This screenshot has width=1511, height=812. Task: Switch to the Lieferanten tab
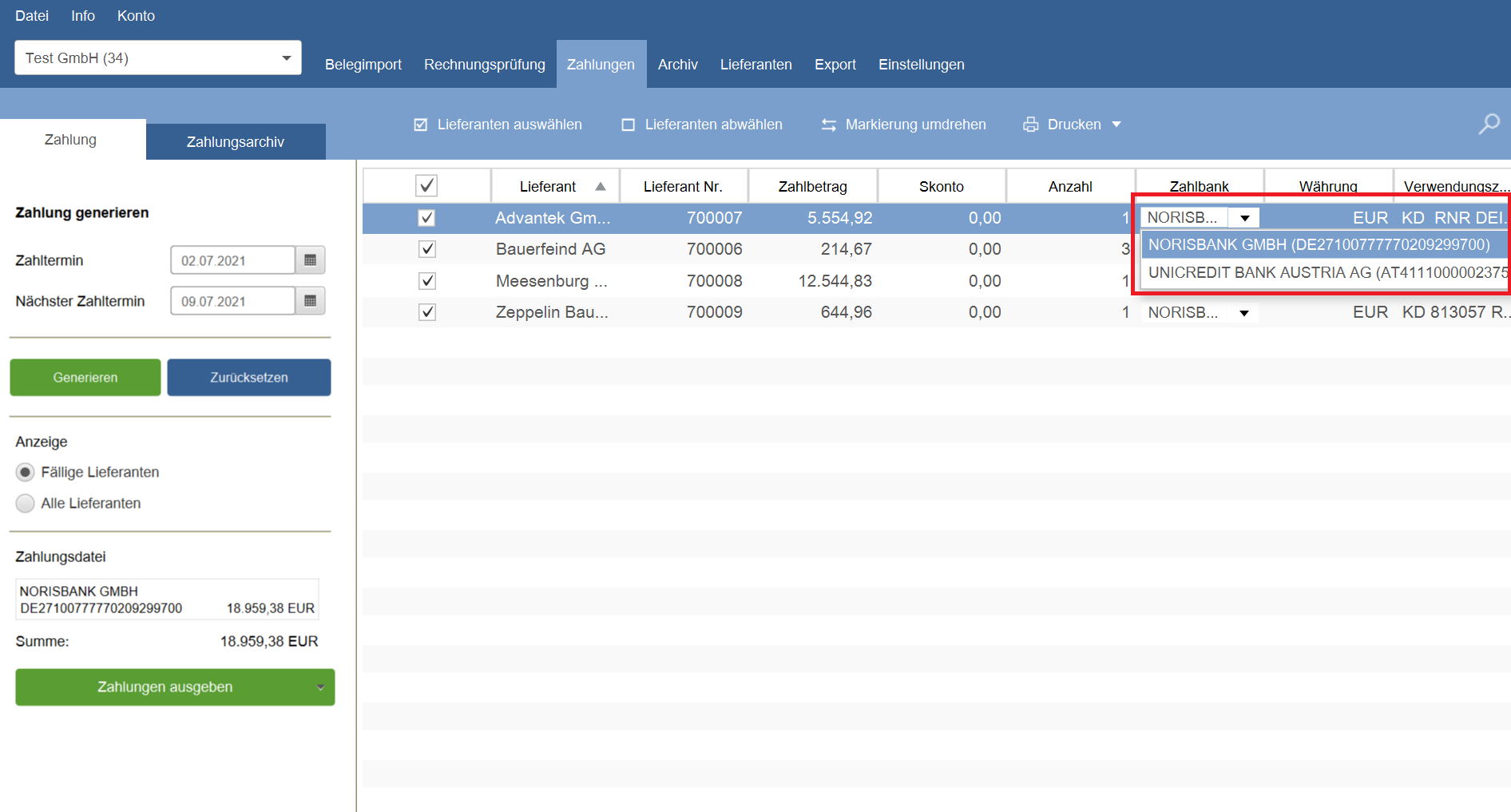756,65
